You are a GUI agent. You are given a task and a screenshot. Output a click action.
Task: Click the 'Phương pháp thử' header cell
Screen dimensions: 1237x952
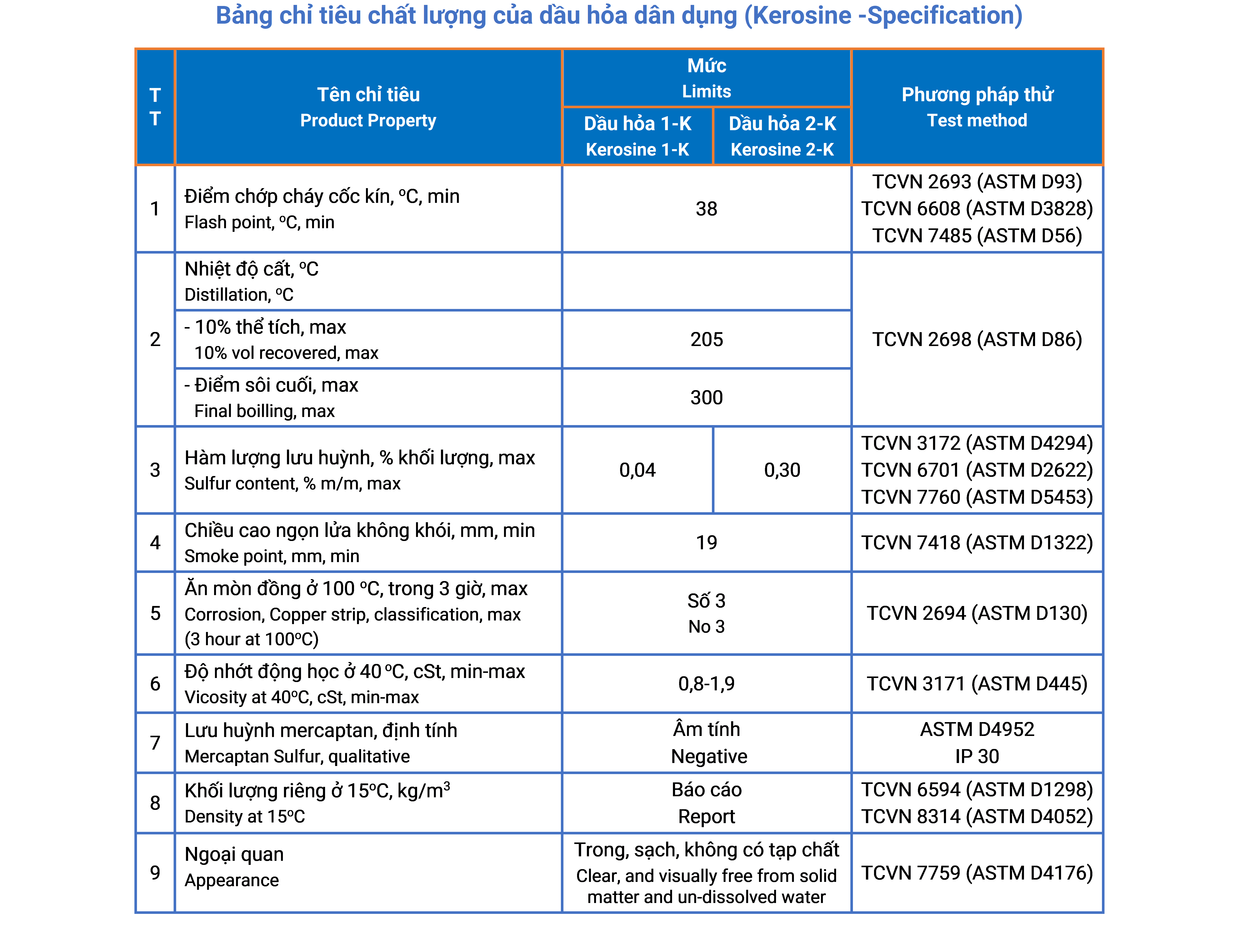point(977,107)
